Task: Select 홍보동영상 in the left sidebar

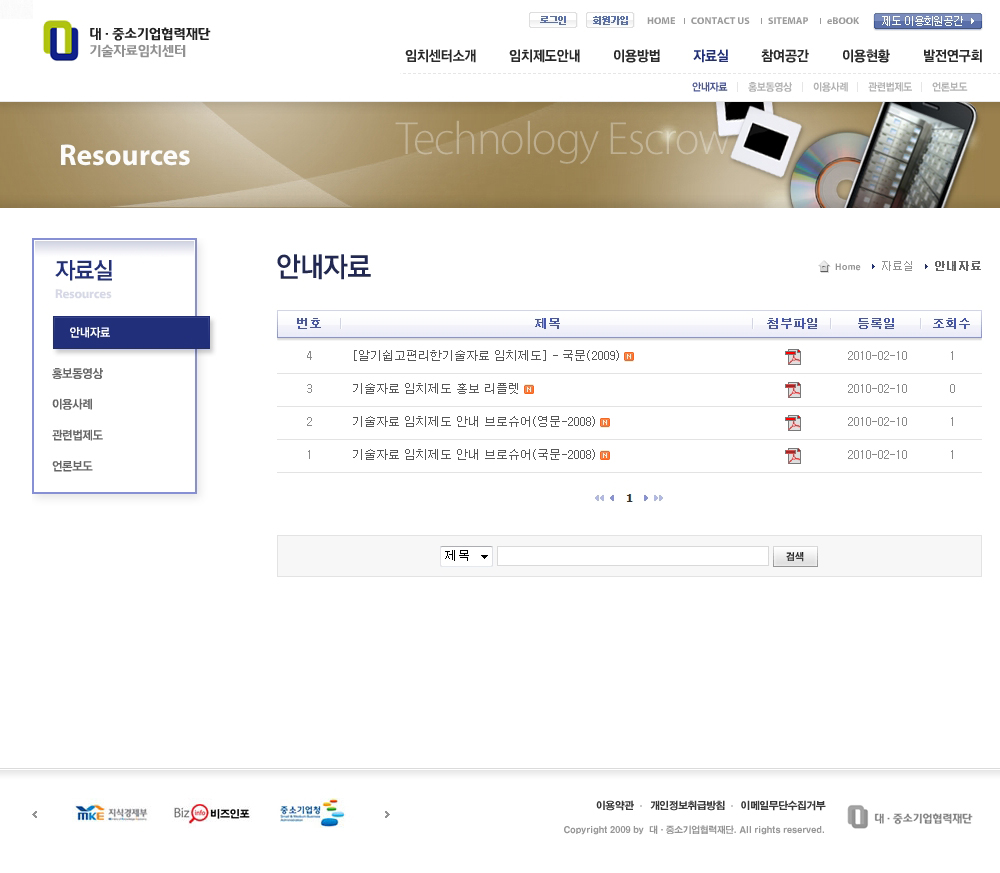Action: pos(78,373)
